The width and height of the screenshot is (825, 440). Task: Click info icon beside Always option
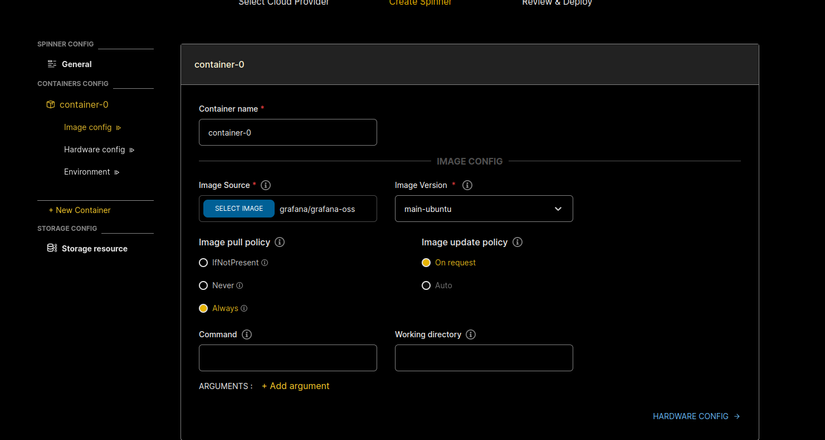[244, 308]
